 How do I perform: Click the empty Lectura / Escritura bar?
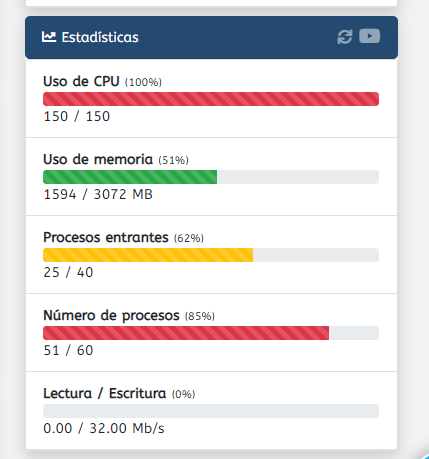(211, 411)
